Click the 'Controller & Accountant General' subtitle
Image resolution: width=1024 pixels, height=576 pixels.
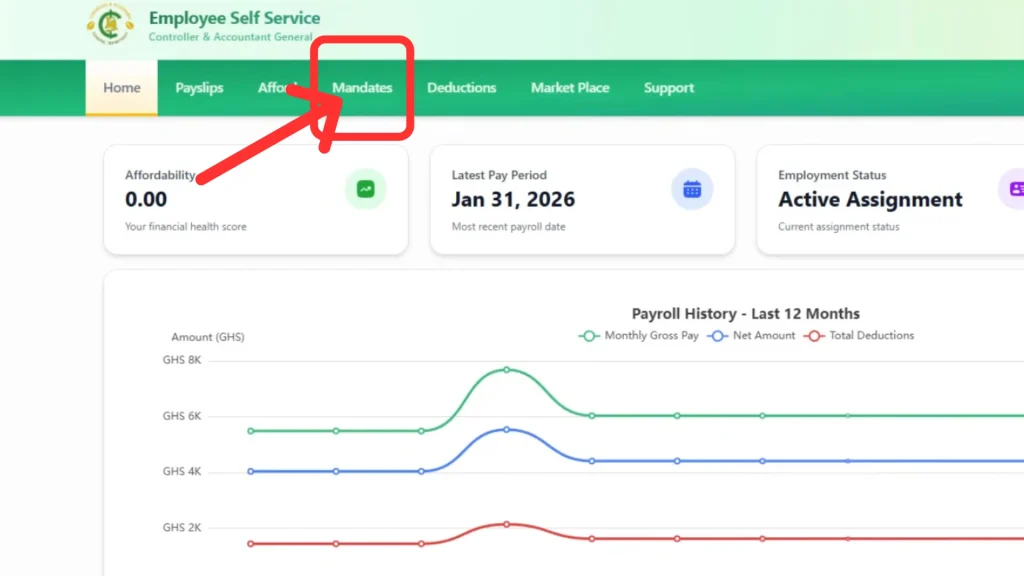coord(231,37)
